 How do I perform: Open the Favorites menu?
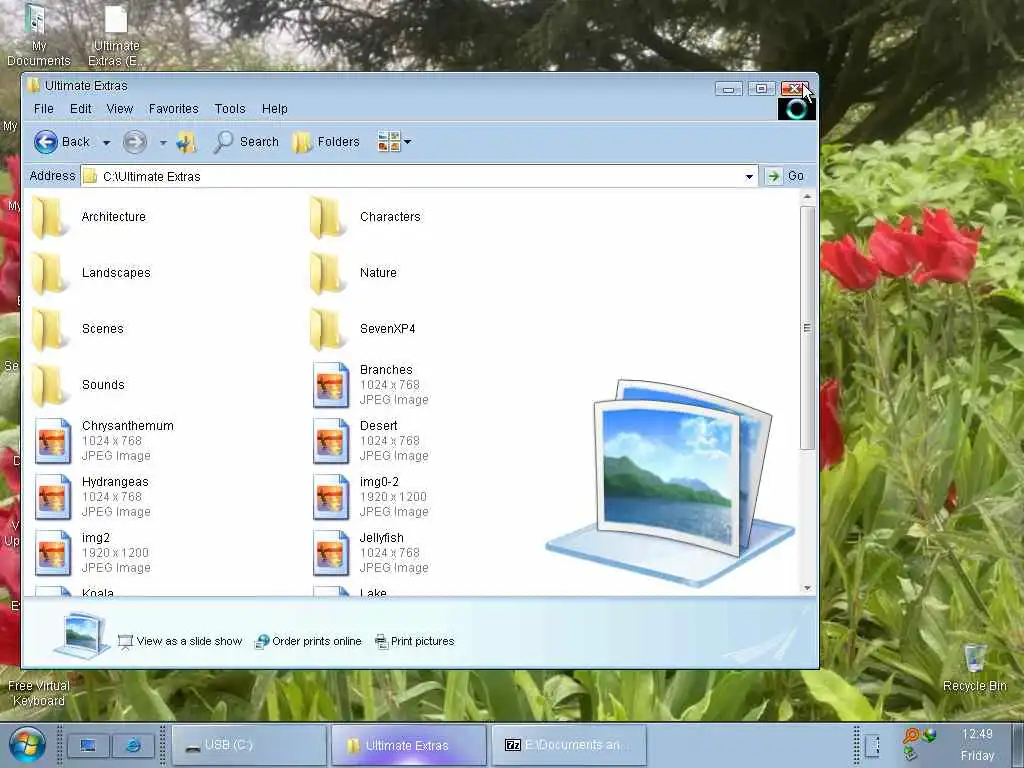pyautogui.click(x=174, y=109)
